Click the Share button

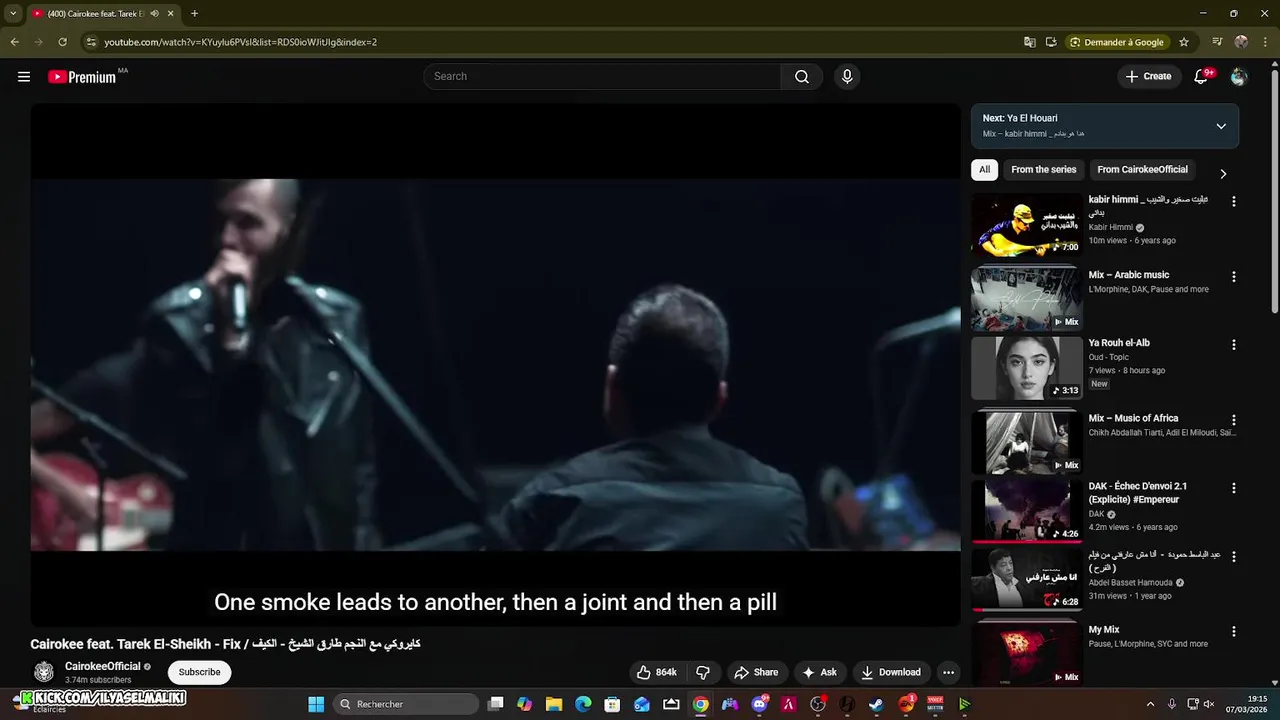(755, 672)
